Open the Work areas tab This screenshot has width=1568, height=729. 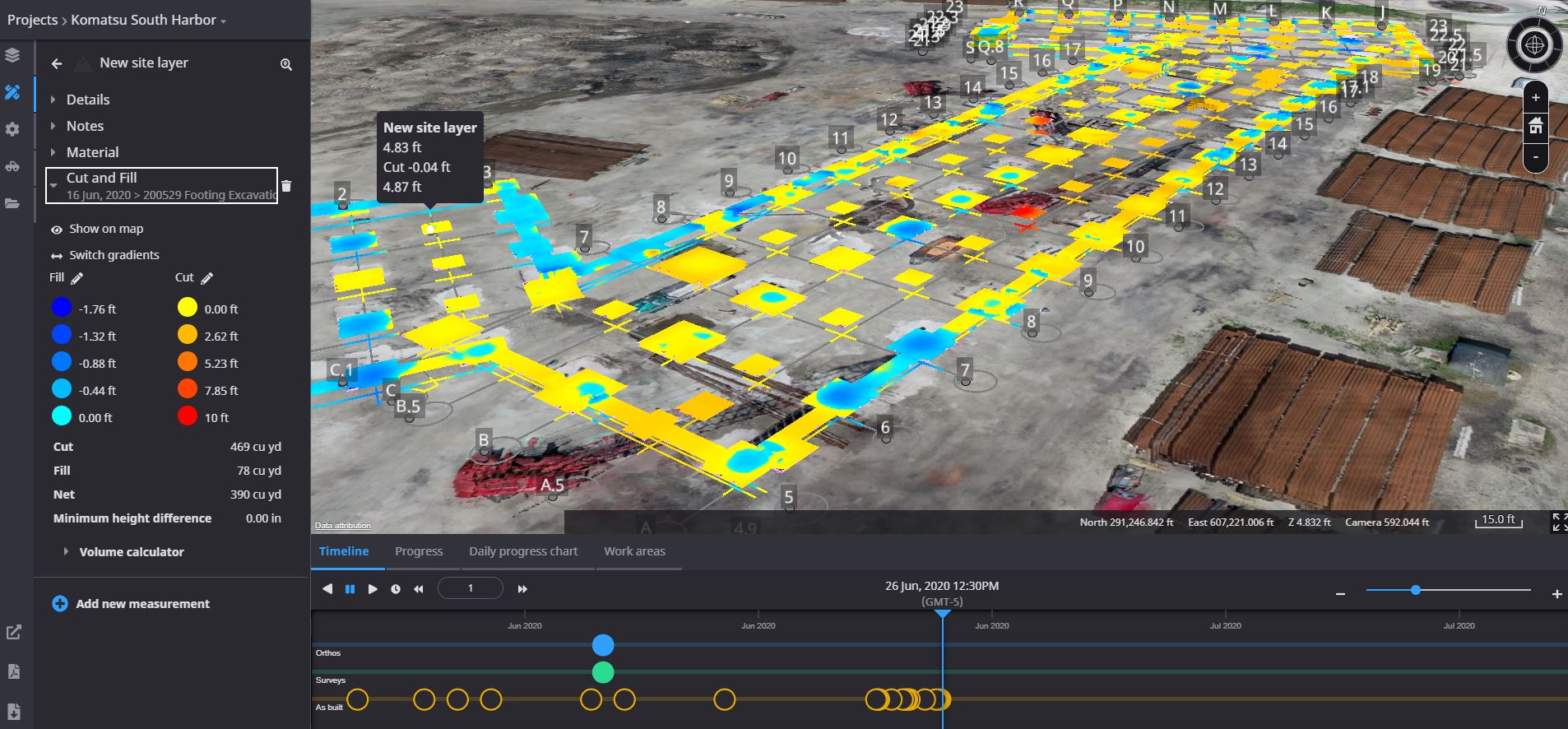click(x=634, y=551)
